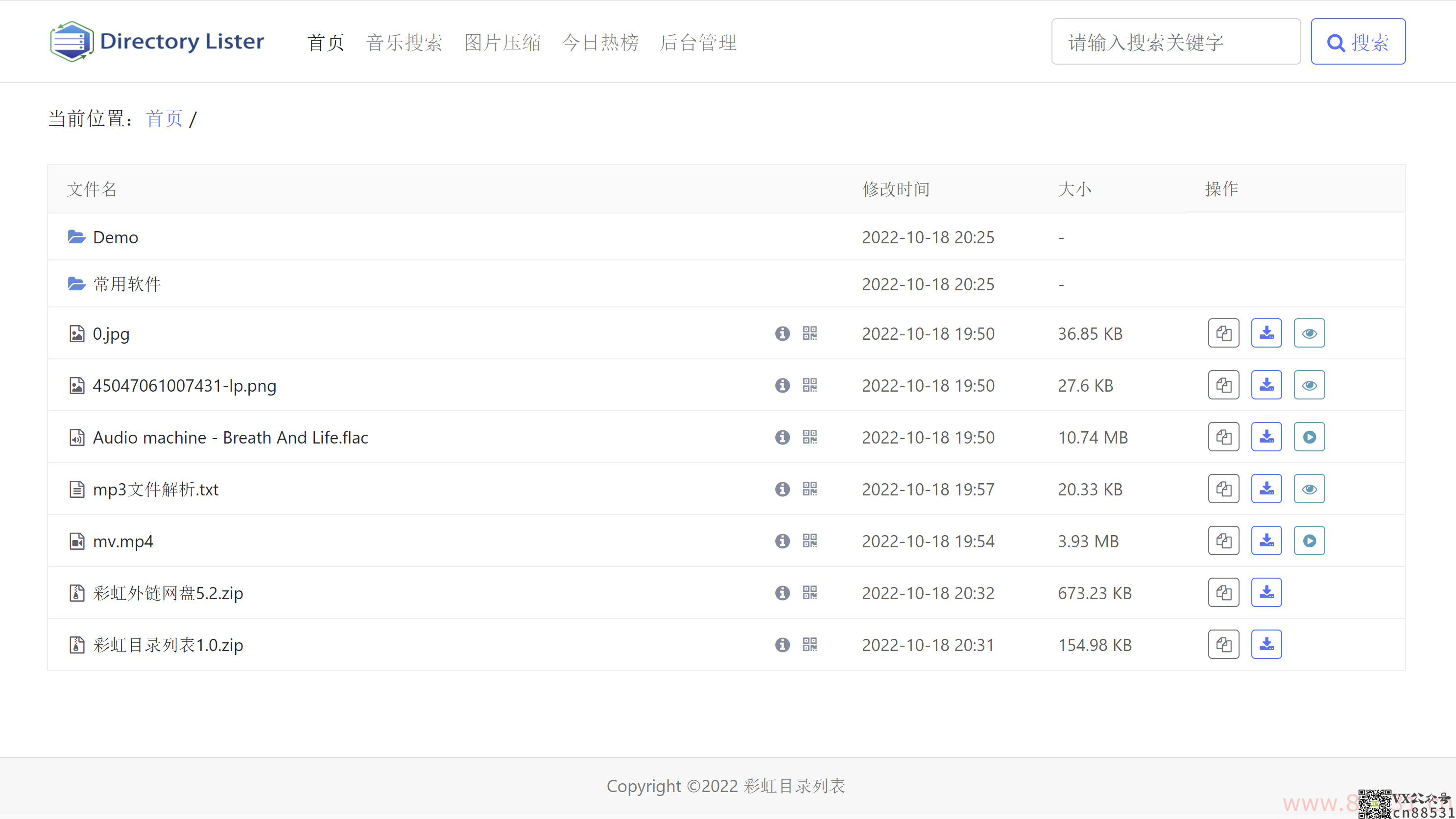Screen dimensions: 1456x819
Task: Play the Audio machine flac file
Action: 1310,437
